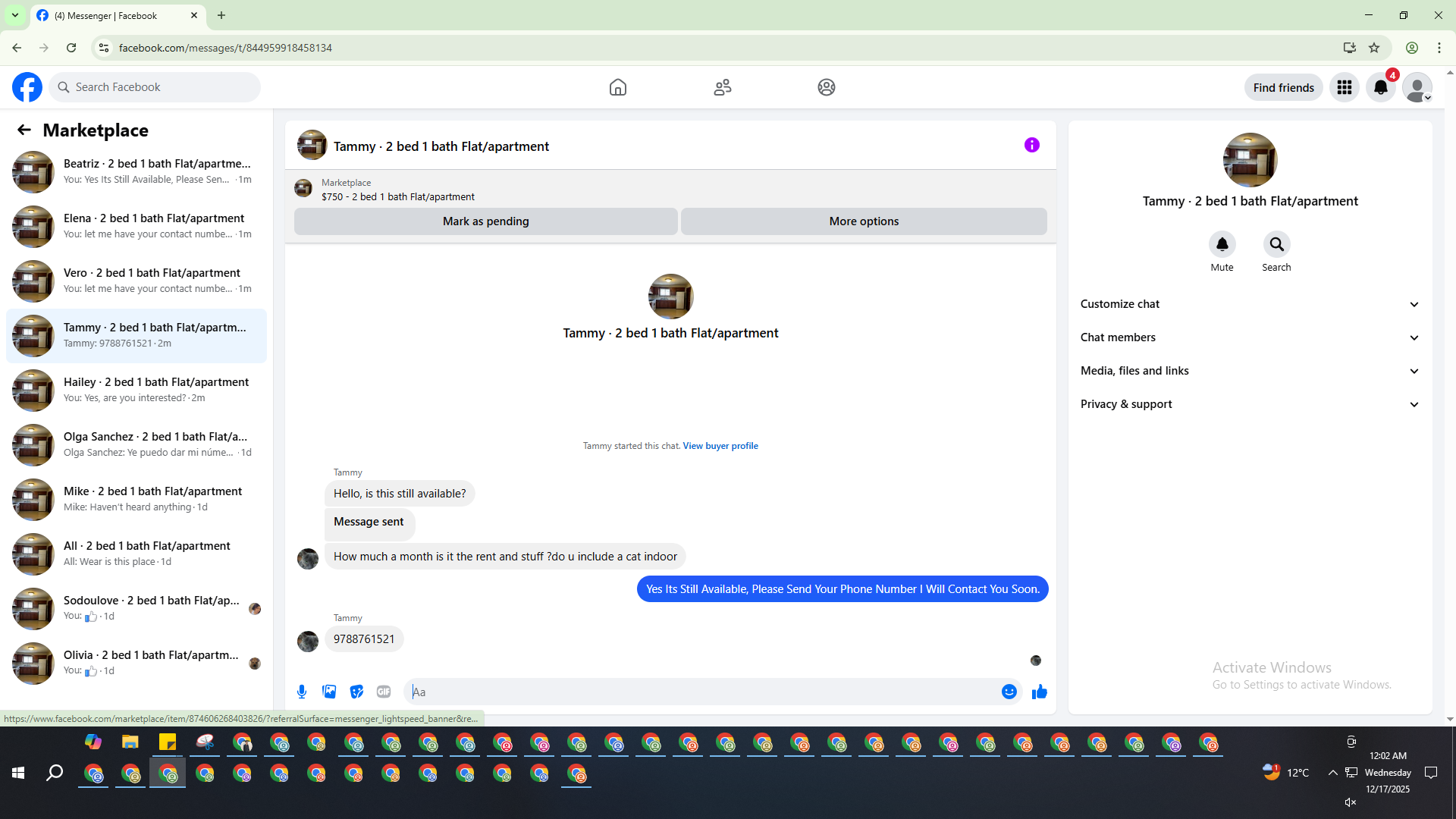Open the View buyer profile link
1456x819 pixels.
[x=720, y=446]
